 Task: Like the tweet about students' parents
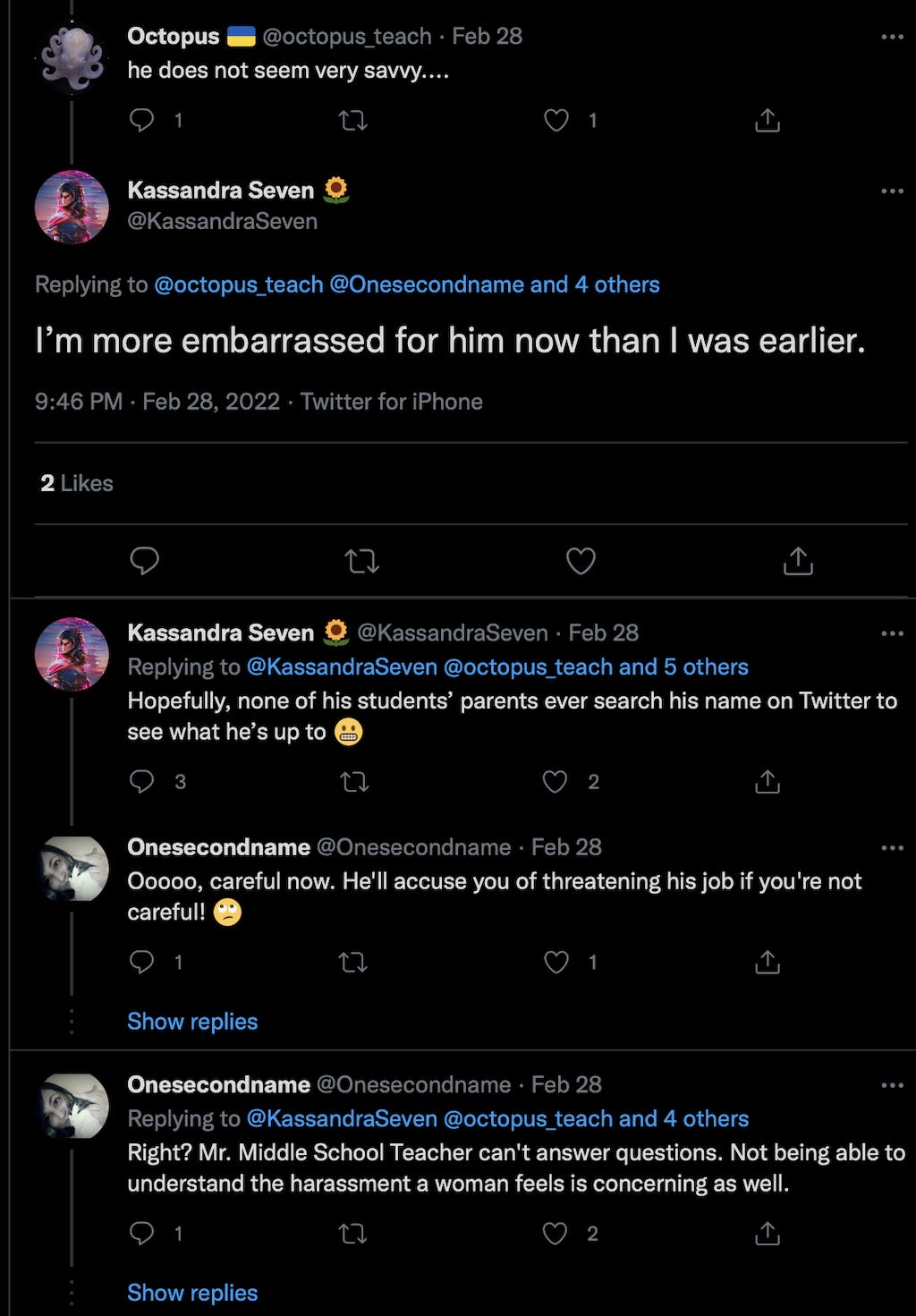click(x=556, y=781)
